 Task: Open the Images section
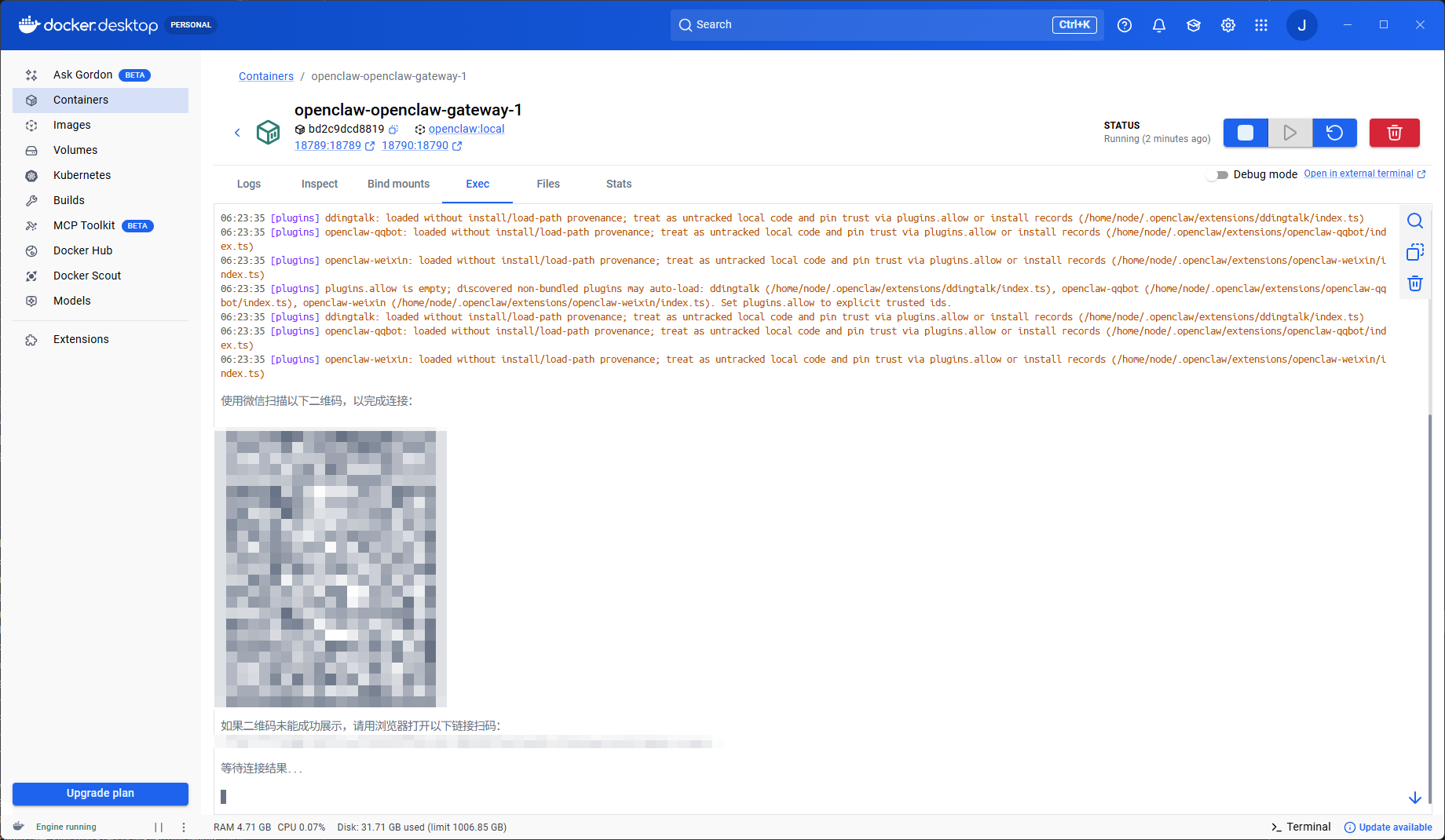coord(101,125)
